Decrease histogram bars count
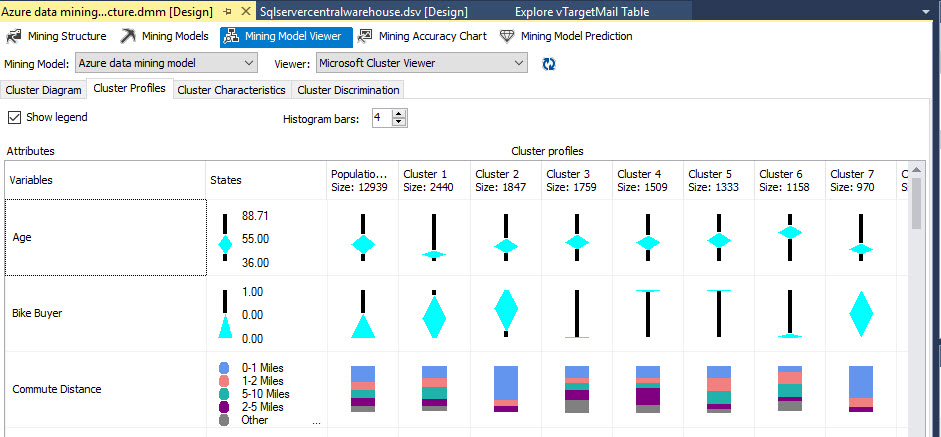The height and width of the screenshot is (437, 941). point(399,122)
